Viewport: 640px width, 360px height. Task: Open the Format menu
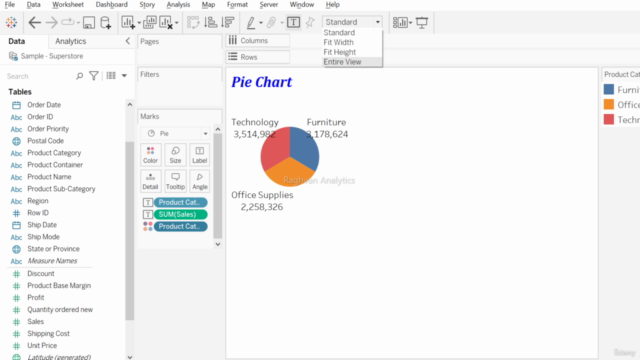click(237, 4)
